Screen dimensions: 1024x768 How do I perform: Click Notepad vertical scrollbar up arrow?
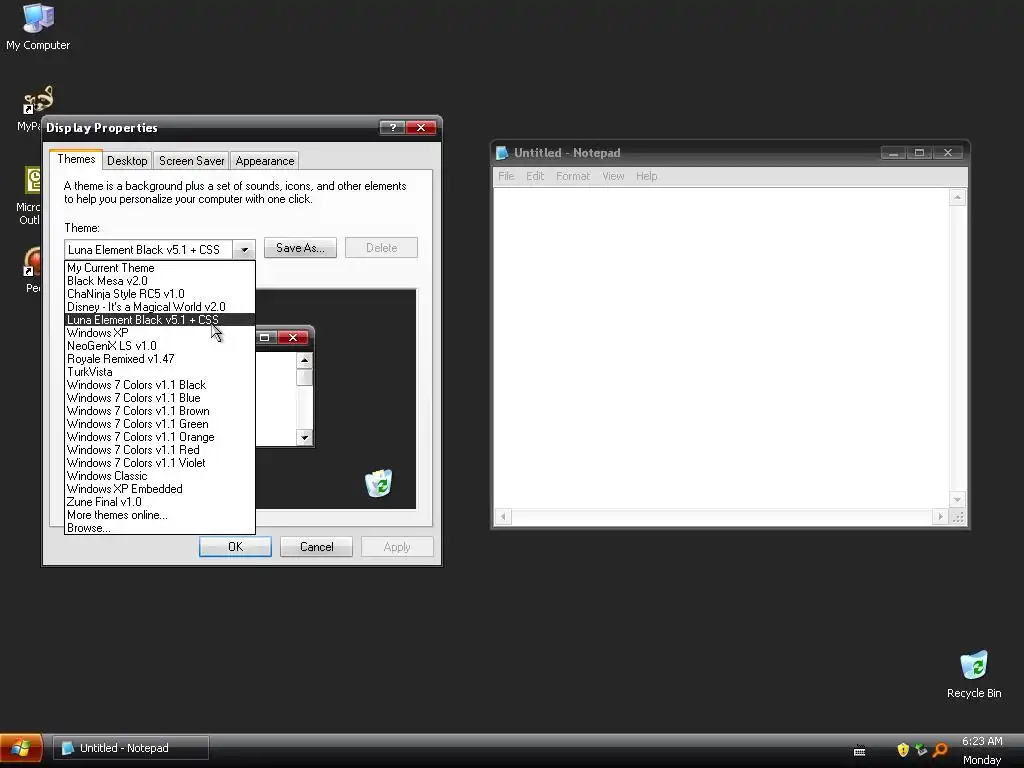coord(957,197)
